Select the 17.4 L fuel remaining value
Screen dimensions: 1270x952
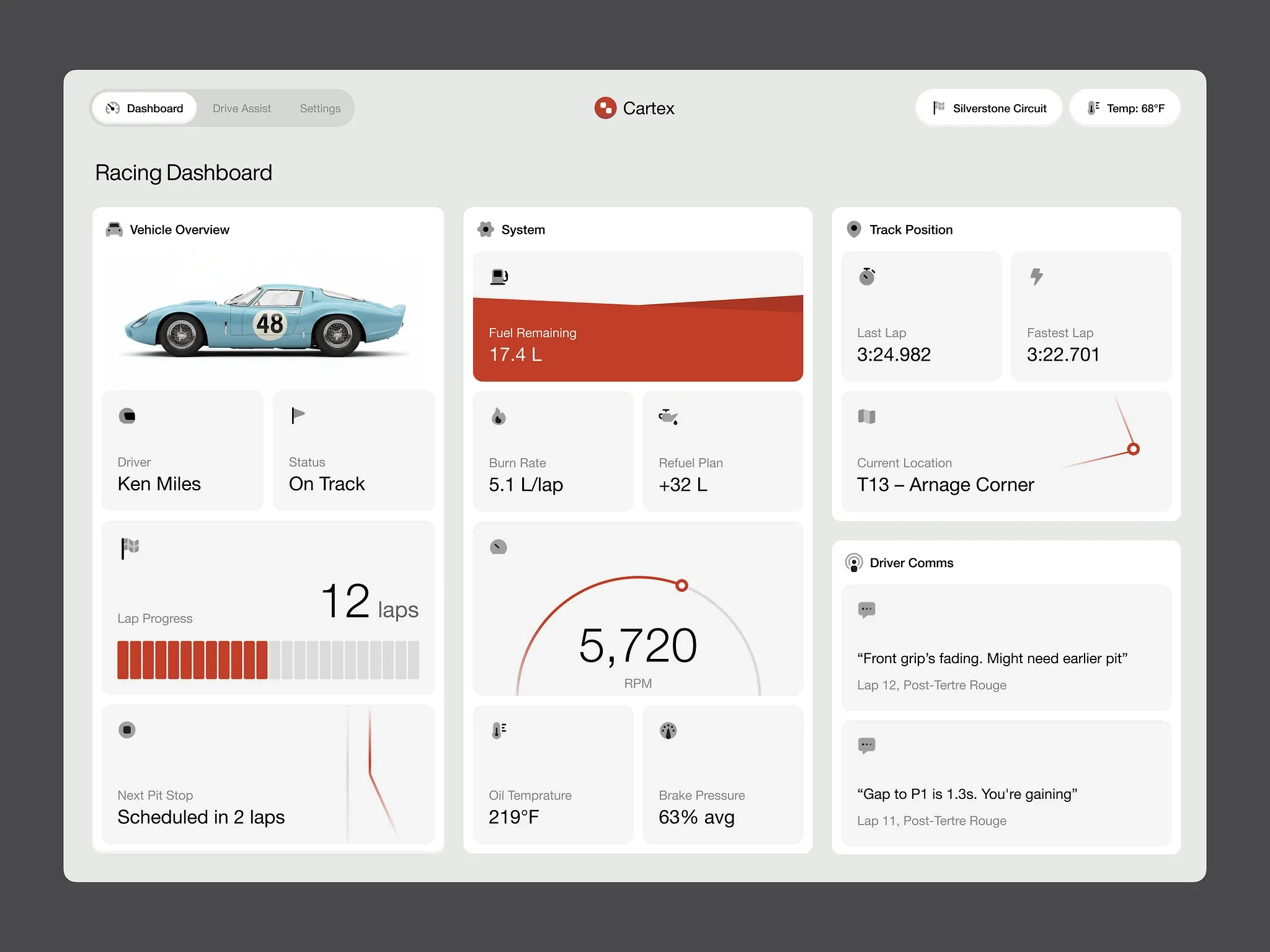coord(515,355)
